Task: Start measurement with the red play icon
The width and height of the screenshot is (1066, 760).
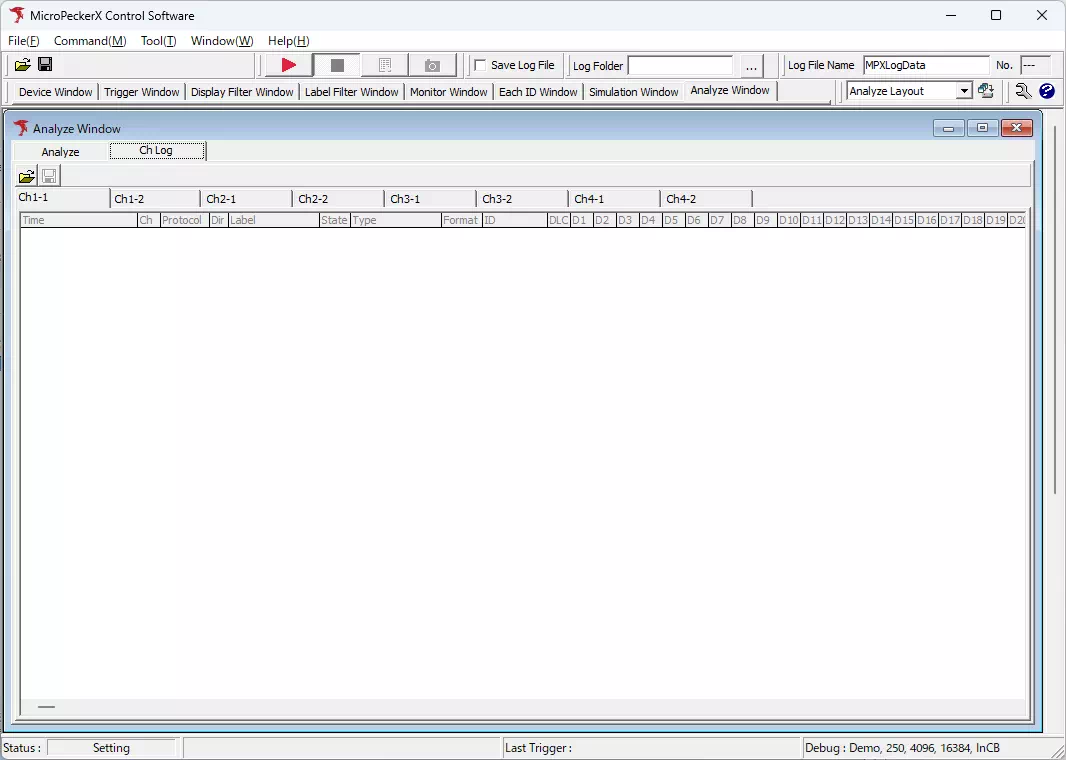Action: [x=287, y=64]
